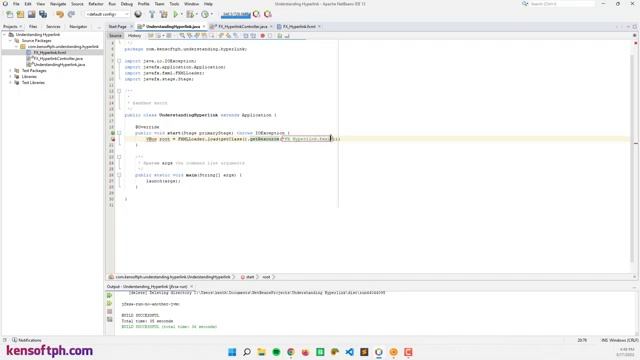Screen dimensions: 640x360
Task: Switch to FX_Hyperlink.fxml editor tab
Action: point(298,27)
